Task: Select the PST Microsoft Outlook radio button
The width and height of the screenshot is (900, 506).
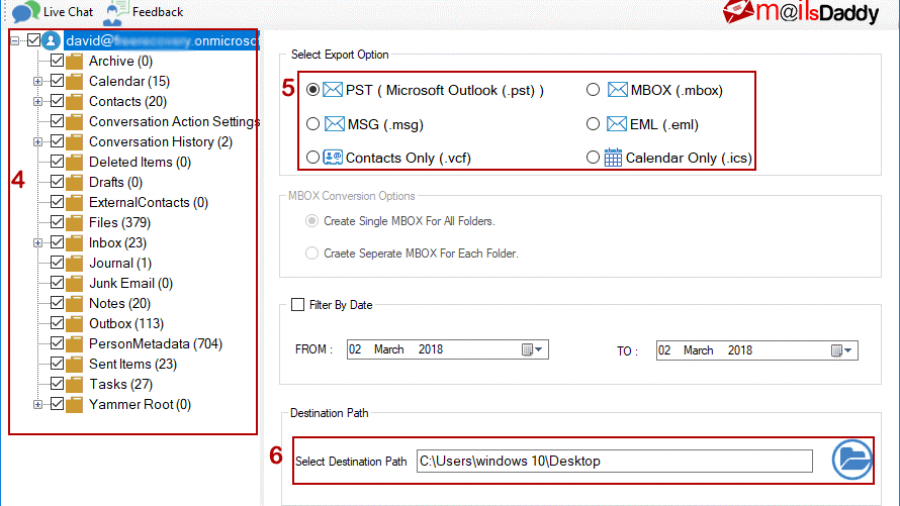Action: [313, 90]
